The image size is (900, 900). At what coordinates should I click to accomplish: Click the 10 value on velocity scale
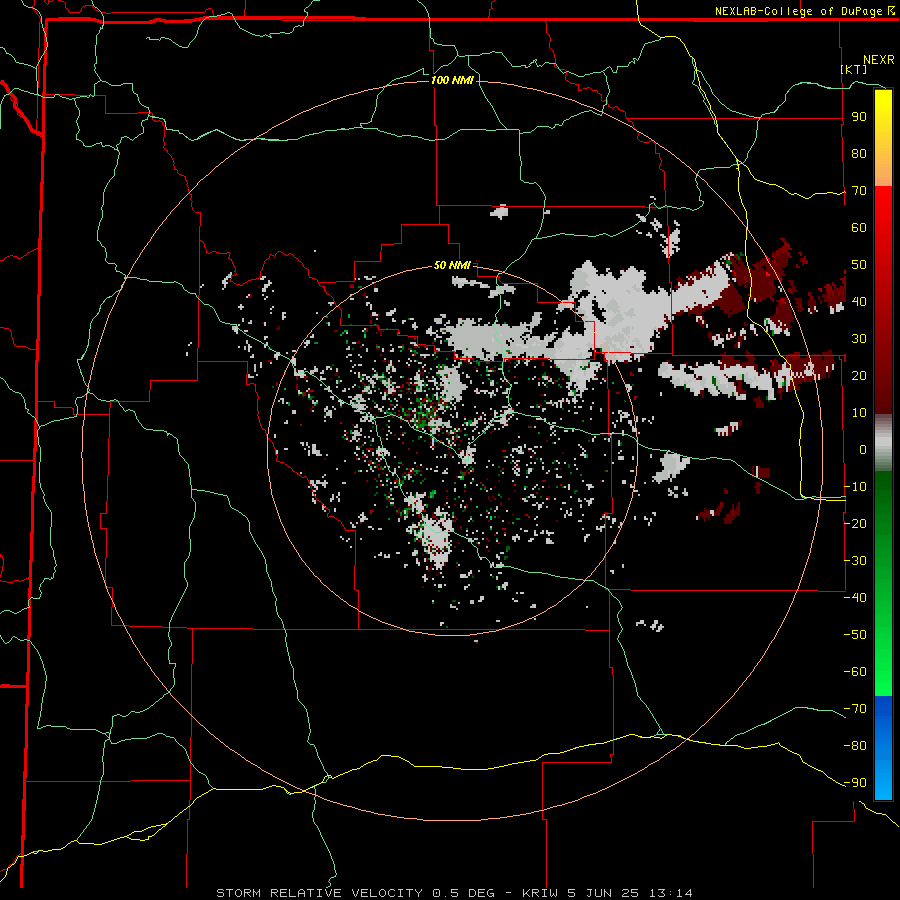click(859, 413)
